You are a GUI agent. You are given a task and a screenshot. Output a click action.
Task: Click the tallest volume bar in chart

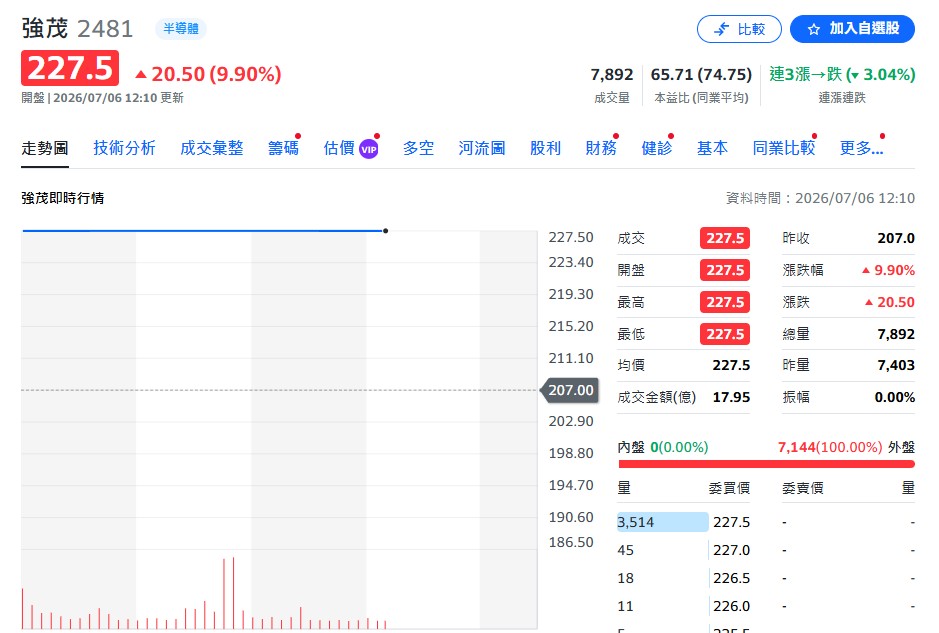(x=234, y=593)
